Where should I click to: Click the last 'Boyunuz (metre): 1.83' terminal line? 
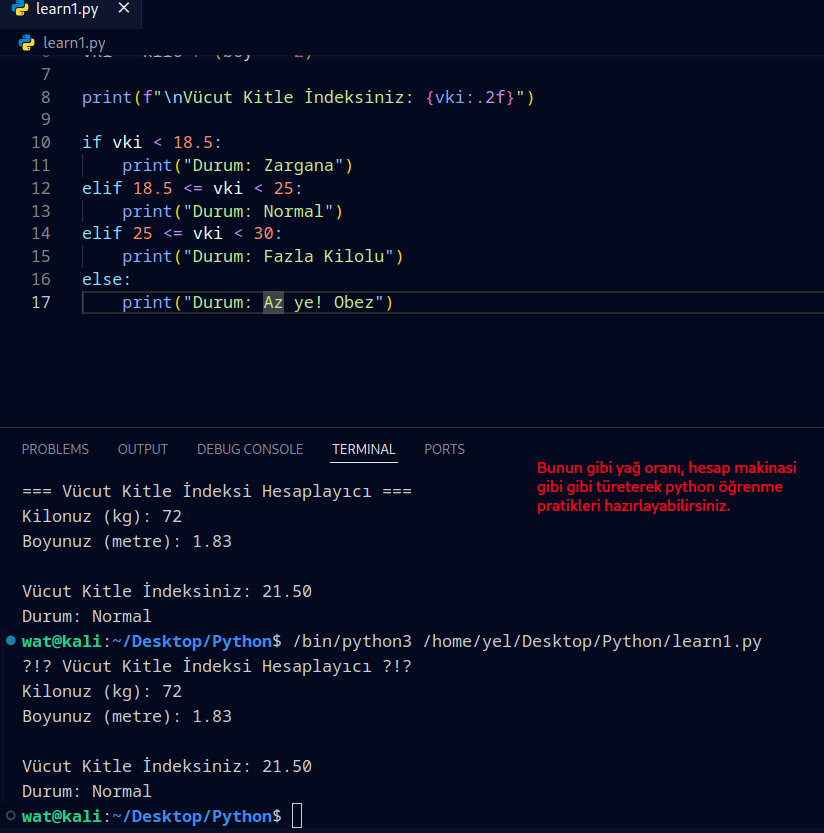127,717
